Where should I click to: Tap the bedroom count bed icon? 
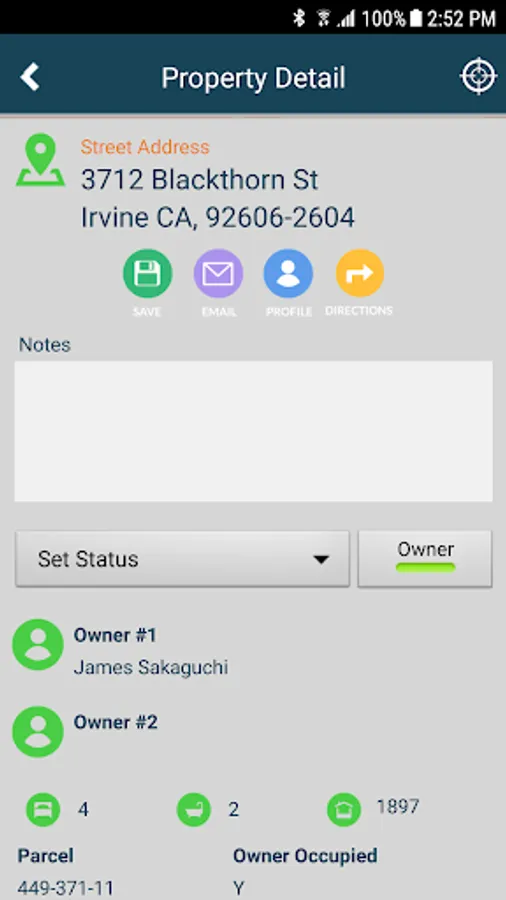(x=43, y=810)
